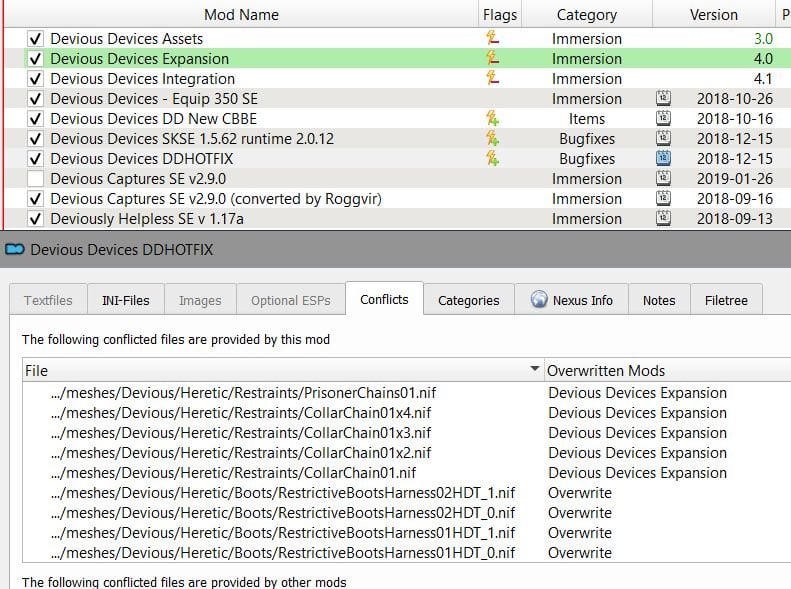
Task: Click the flag icon for Devious Devices SKSE 1.5.62
Action: click(x=492, y=138)
